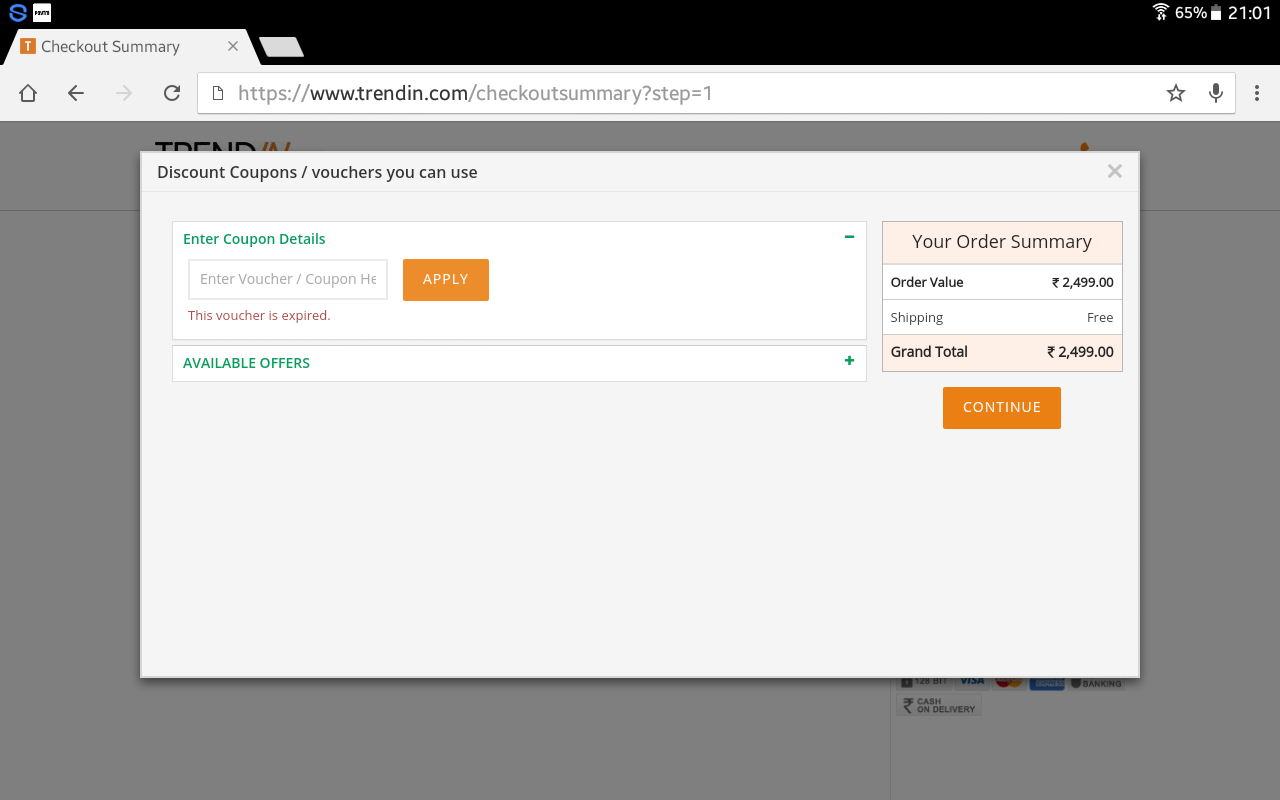Screen dimensions: 1280x800
Task: Open the browser three-dot menu
Action: click(1257, 93)
